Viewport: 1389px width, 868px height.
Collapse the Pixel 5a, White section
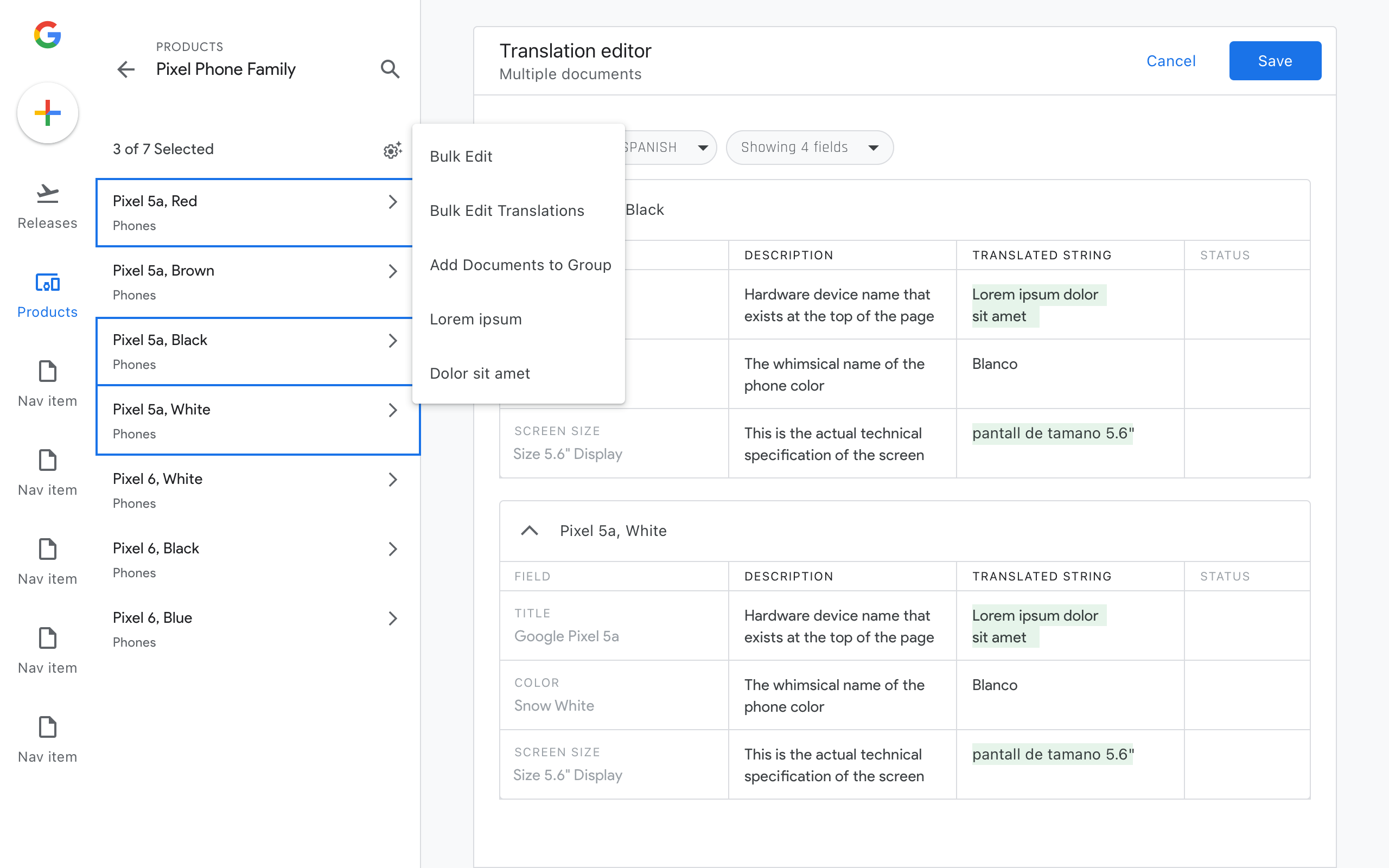tap(529, 531)
